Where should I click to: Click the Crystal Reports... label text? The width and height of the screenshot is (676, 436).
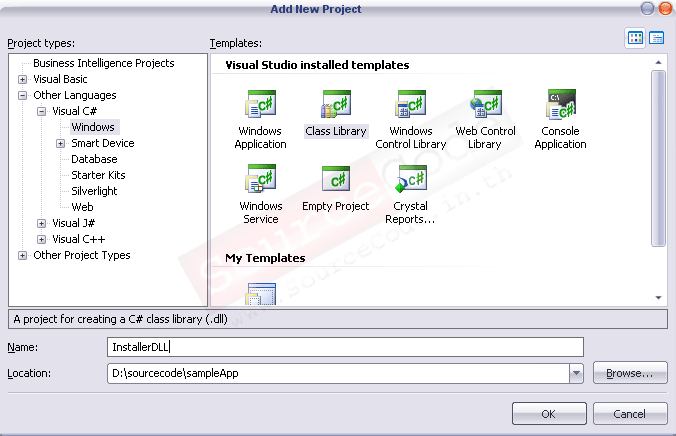pos(410,213)
